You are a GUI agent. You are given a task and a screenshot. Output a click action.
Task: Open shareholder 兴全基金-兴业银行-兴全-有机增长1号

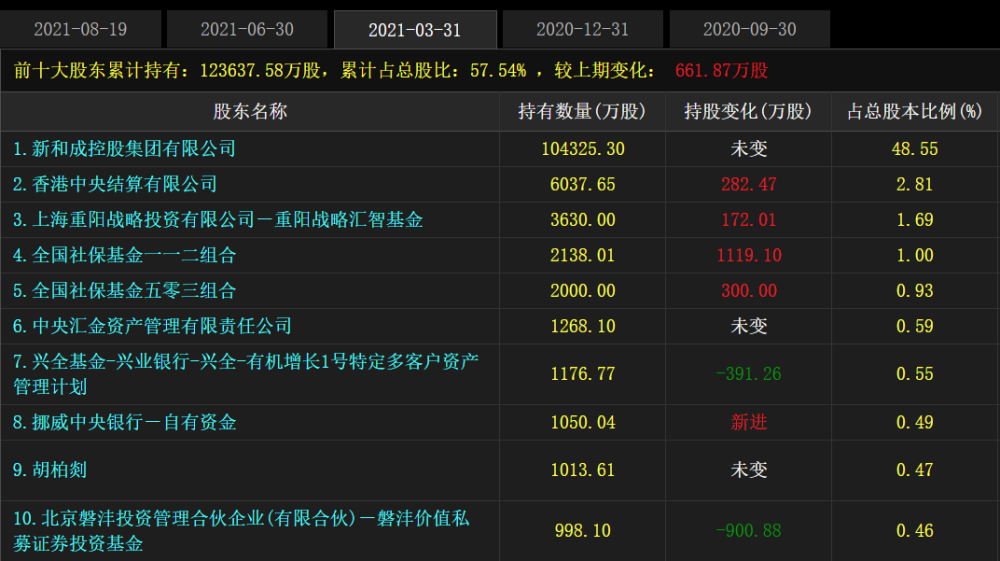tap(246, 374)
